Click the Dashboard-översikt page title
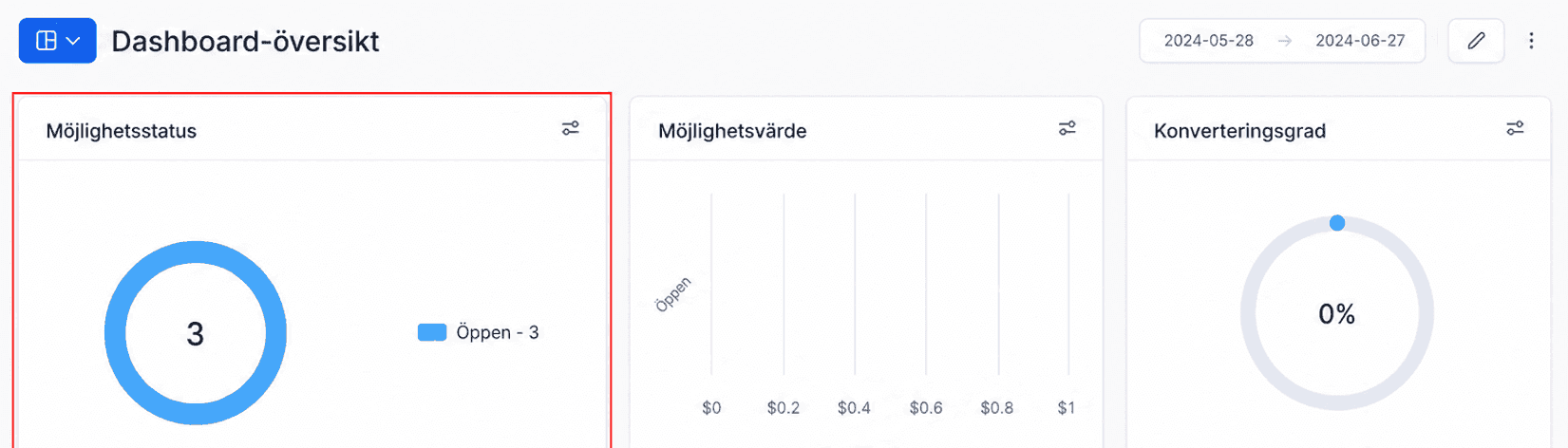Image resolution: width=1568 pixels, height=448 pixels. pyautogui.click(x=245, y=41)
